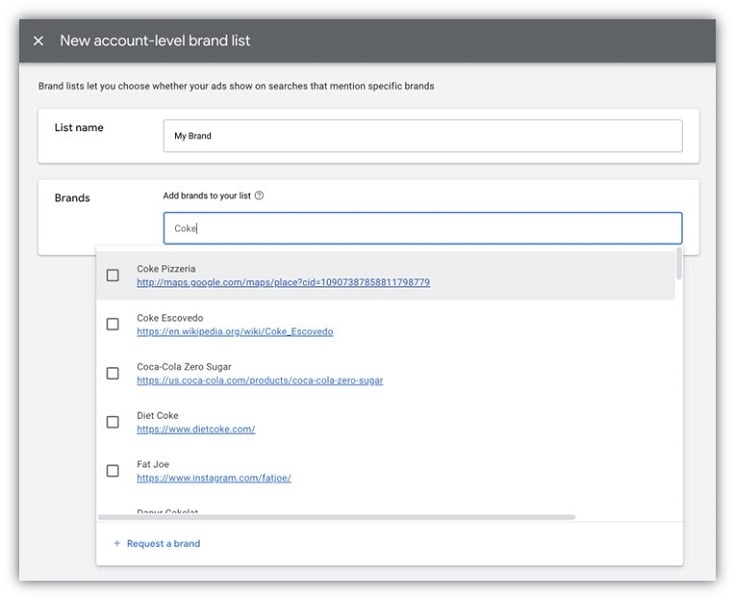The image size is (735, 600).
Task: Open the Coke Pizzeria Google Maps link
Action: [x=283, y=282]
